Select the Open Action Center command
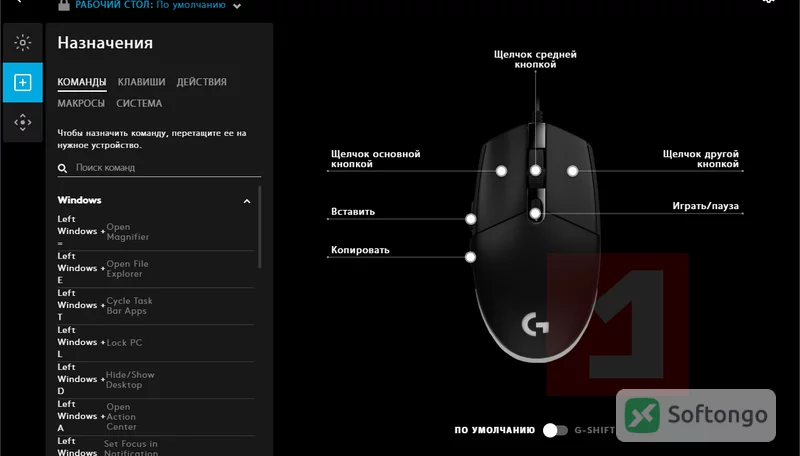Viewport: 800px width, 456px height. point(156,416)
